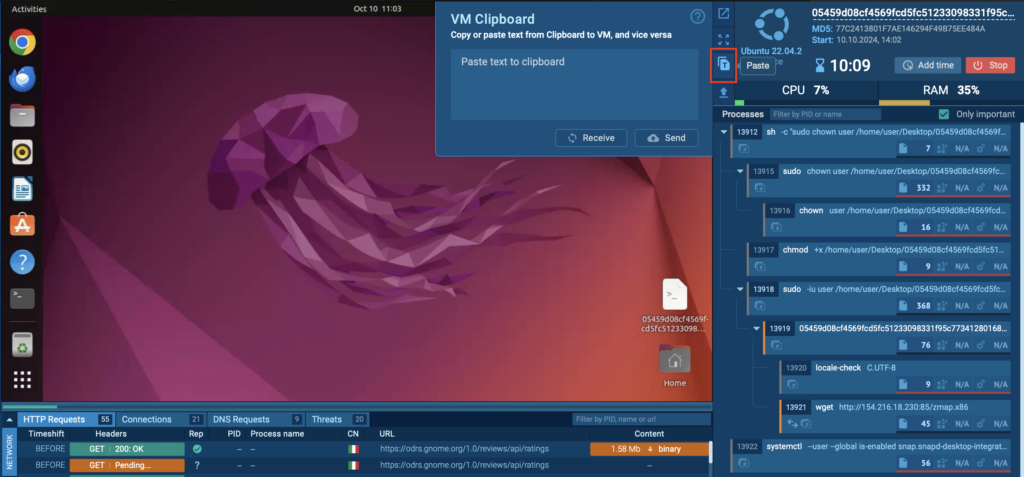This screenshot has height=477, width=1024.
Task: Click Italy flag in 200: OK row
Action: 353,449
